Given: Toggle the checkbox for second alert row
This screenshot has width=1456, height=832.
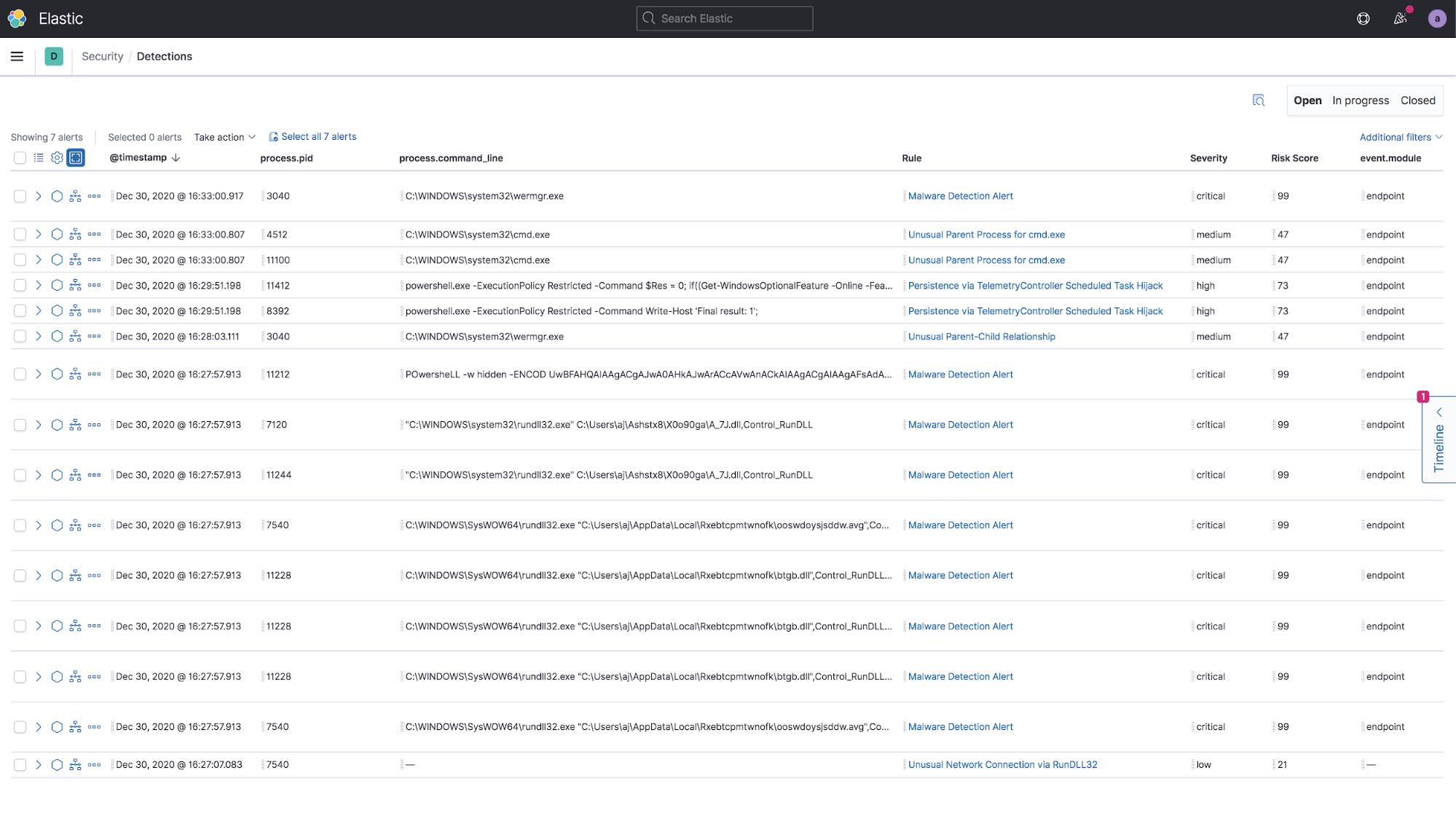Looking at the screenshot, I should click(x=20, y=234).
